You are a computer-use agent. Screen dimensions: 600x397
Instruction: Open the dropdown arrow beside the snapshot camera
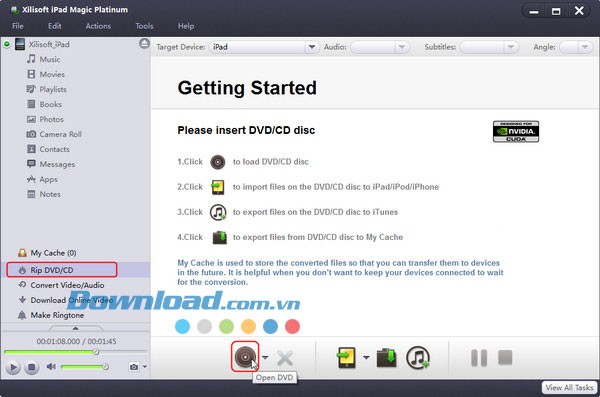(x=145, y=367)
